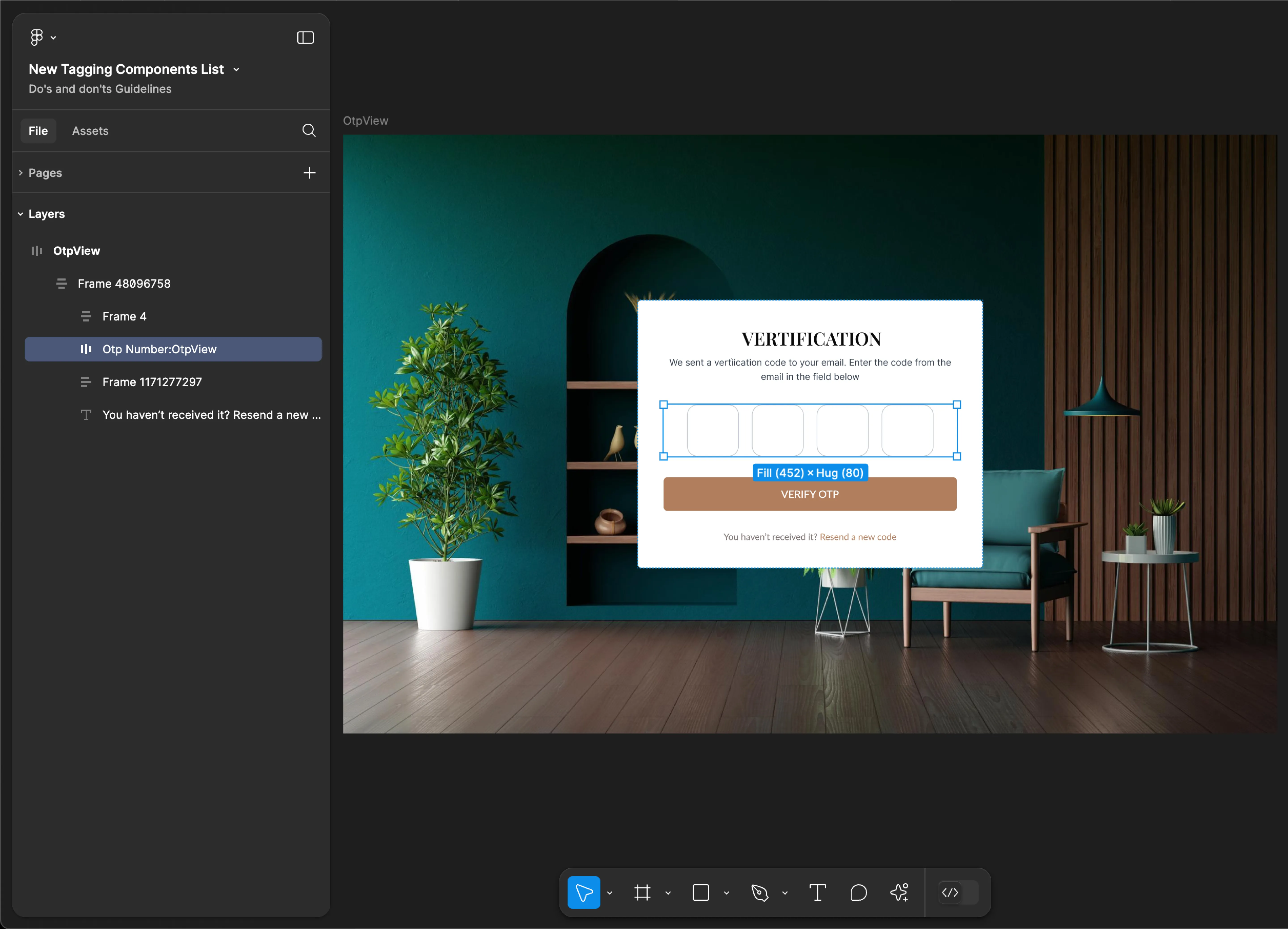
Task: Click the Otp Number:OtpView layer icon
Action: [x=86, y=349]
